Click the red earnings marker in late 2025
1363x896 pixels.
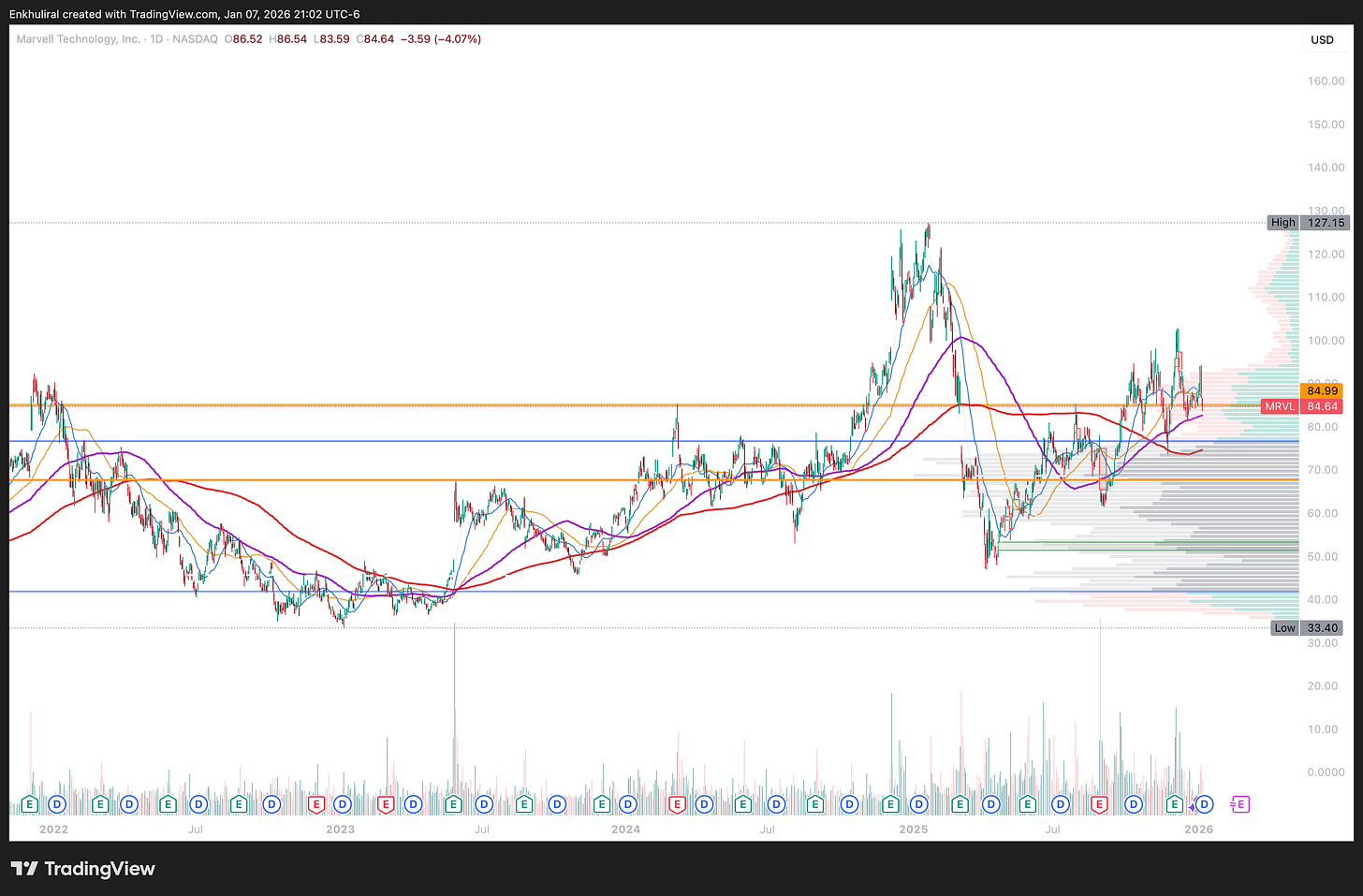point(1099,804)
